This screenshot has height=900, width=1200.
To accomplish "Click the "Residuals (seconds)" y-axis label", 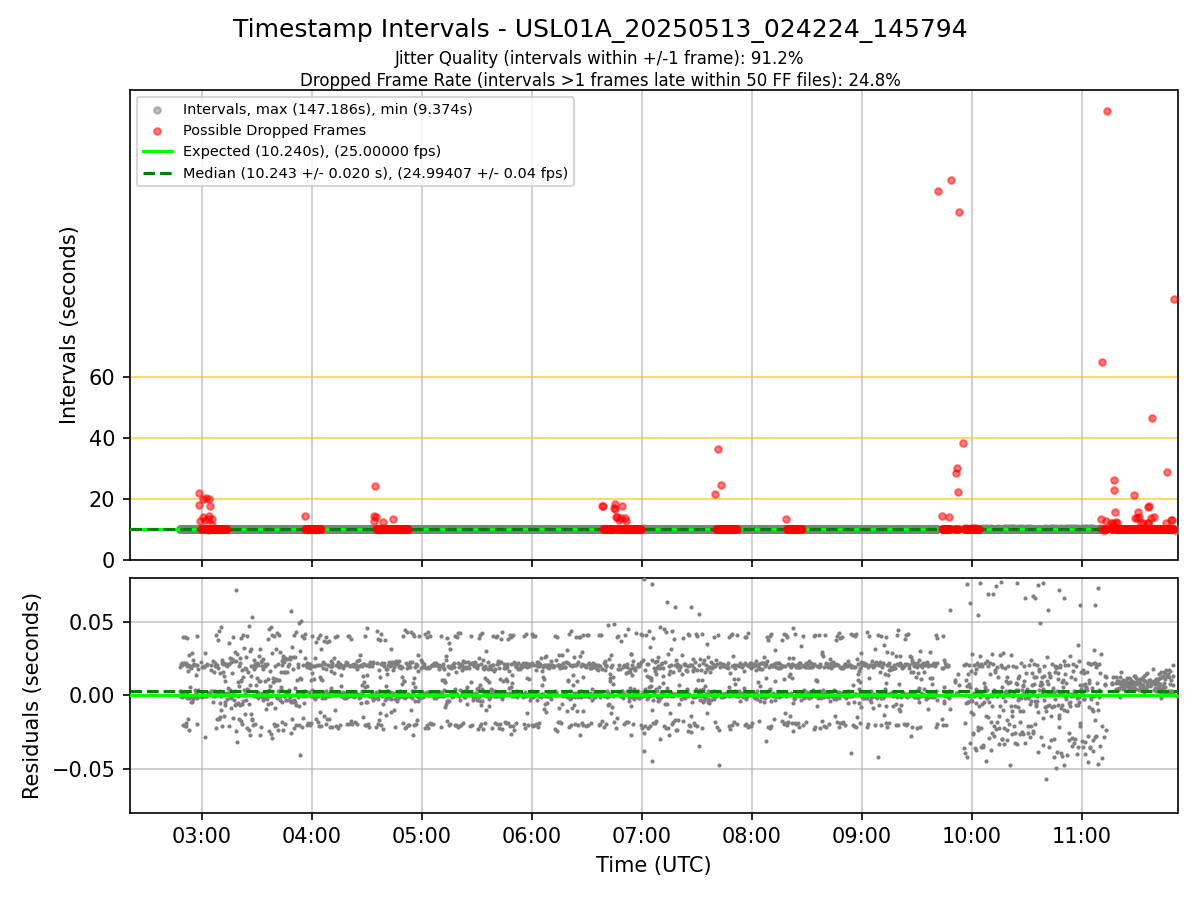I will 32,696.
